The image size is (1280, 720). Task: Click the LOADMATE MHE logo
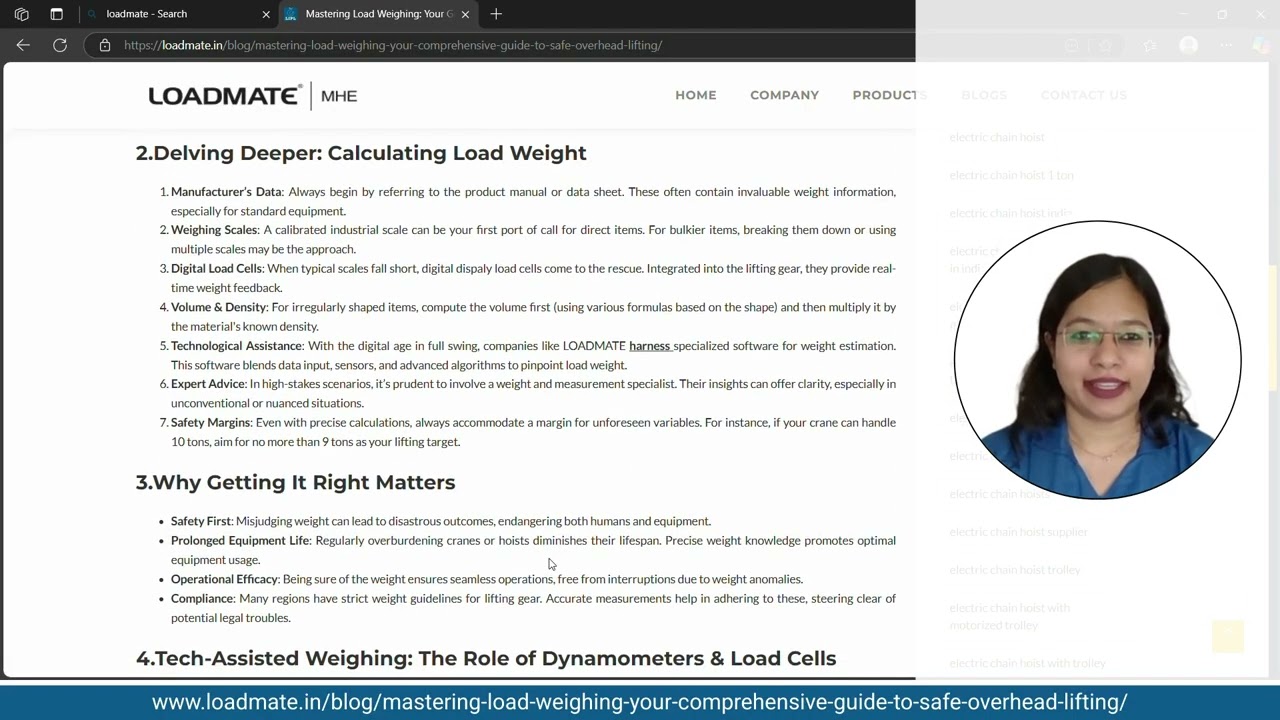(253, 96)
